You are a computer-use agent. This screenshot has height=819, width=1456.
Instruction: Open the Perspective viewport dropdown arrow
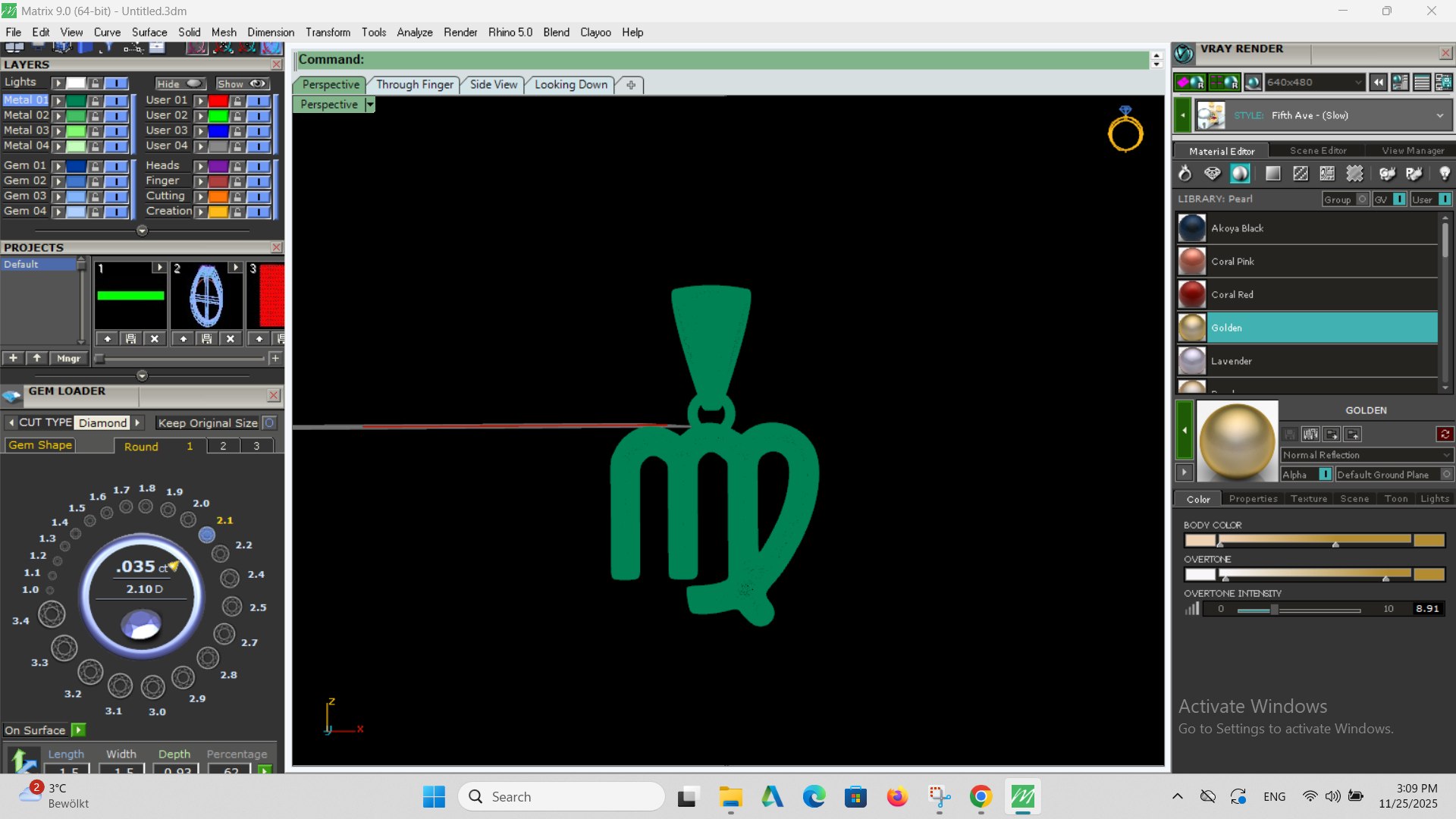coord(370,105)
